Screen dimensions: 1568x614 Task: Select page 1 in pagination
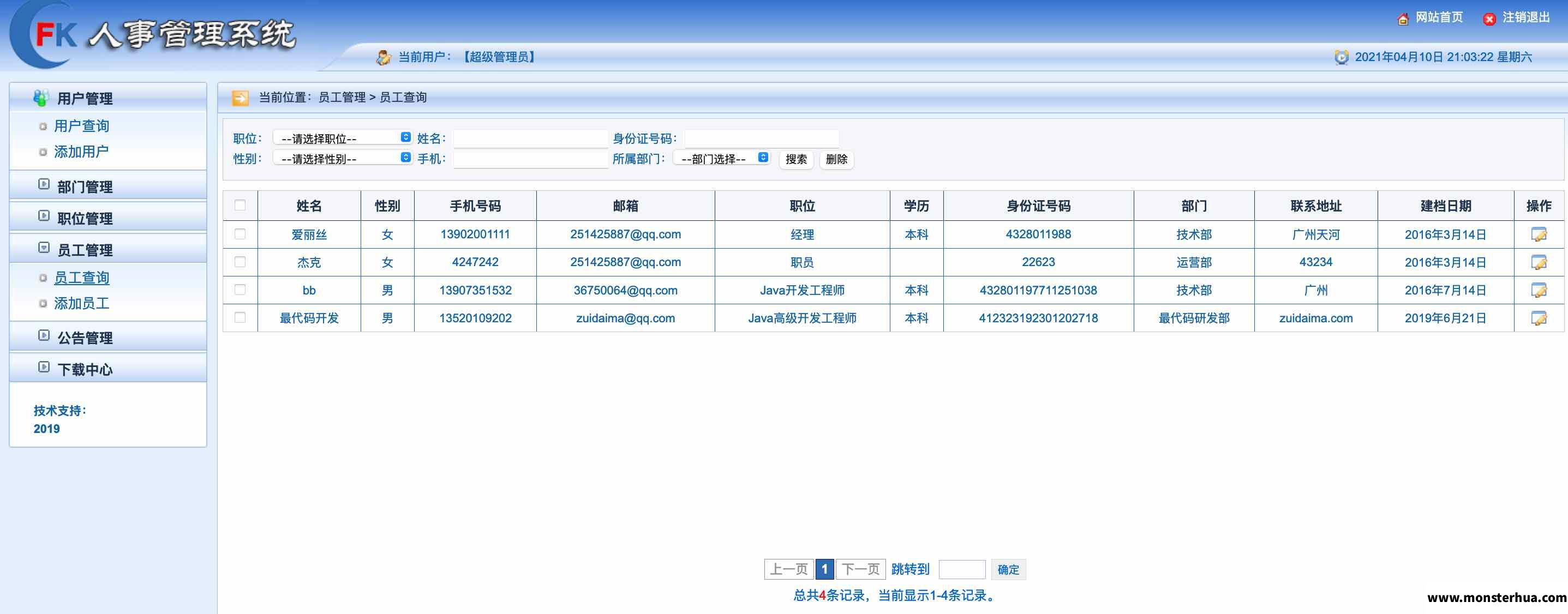coord(825,570)
